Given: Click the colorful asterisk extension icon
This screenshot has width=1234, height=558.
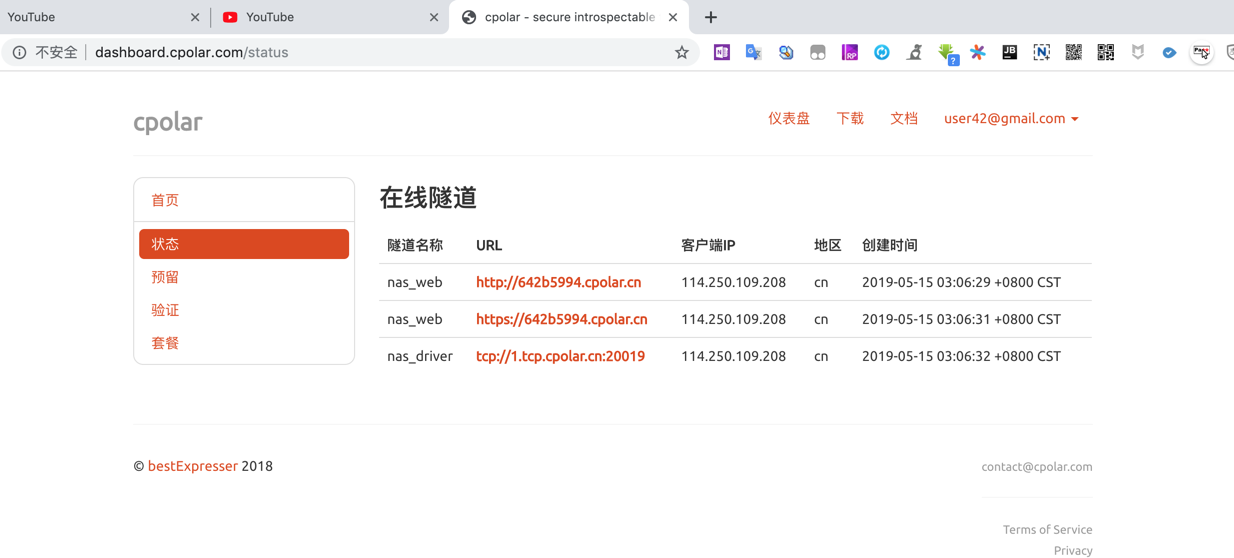Looking at the screenshot, I should tap(978, 52).
